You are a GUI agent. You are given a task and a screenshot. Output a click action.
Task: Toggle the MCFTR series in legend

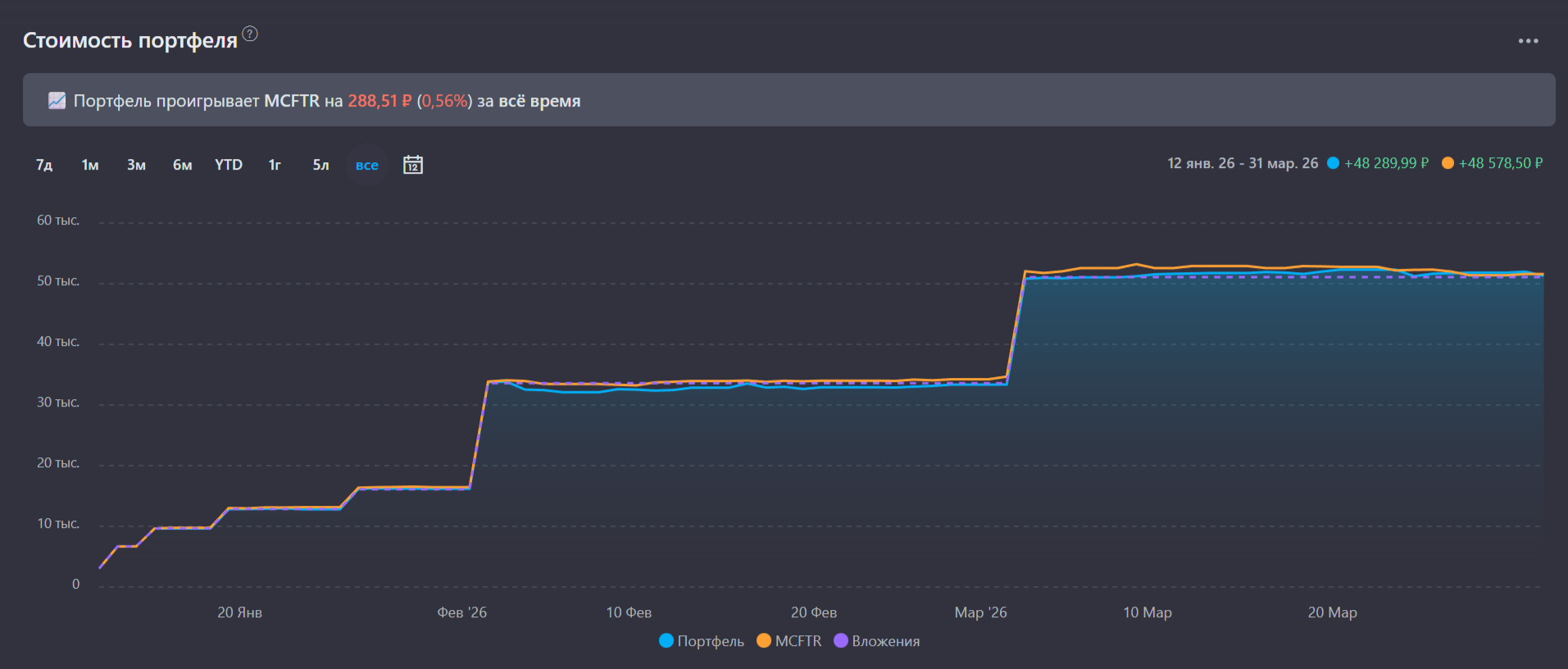(798, 641)
